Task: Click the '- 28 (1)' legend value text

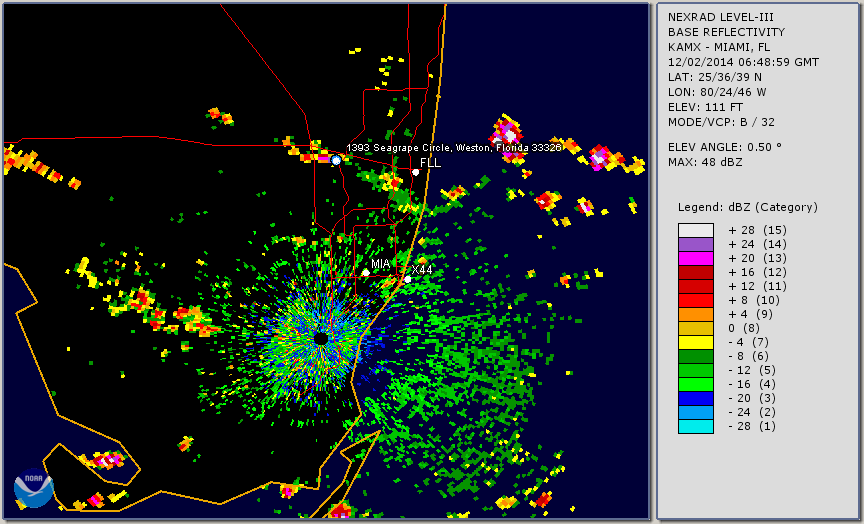Action: 752,426
